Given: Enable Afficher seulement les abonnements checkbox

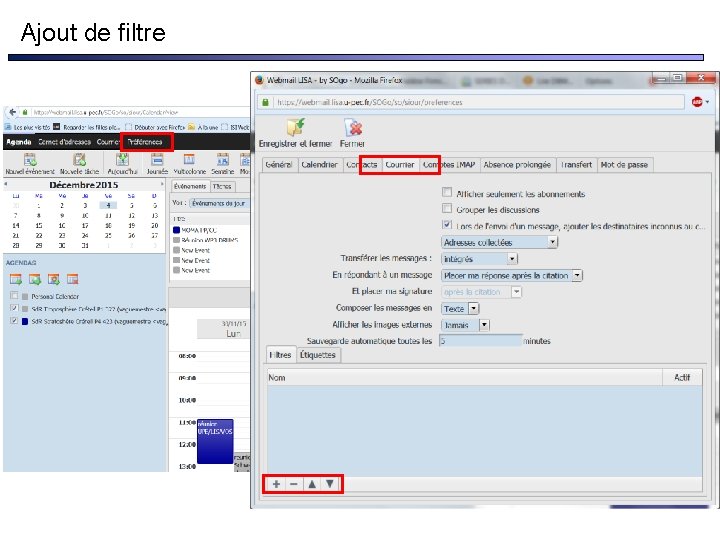Looking at the screenshot, I should 447,192.
